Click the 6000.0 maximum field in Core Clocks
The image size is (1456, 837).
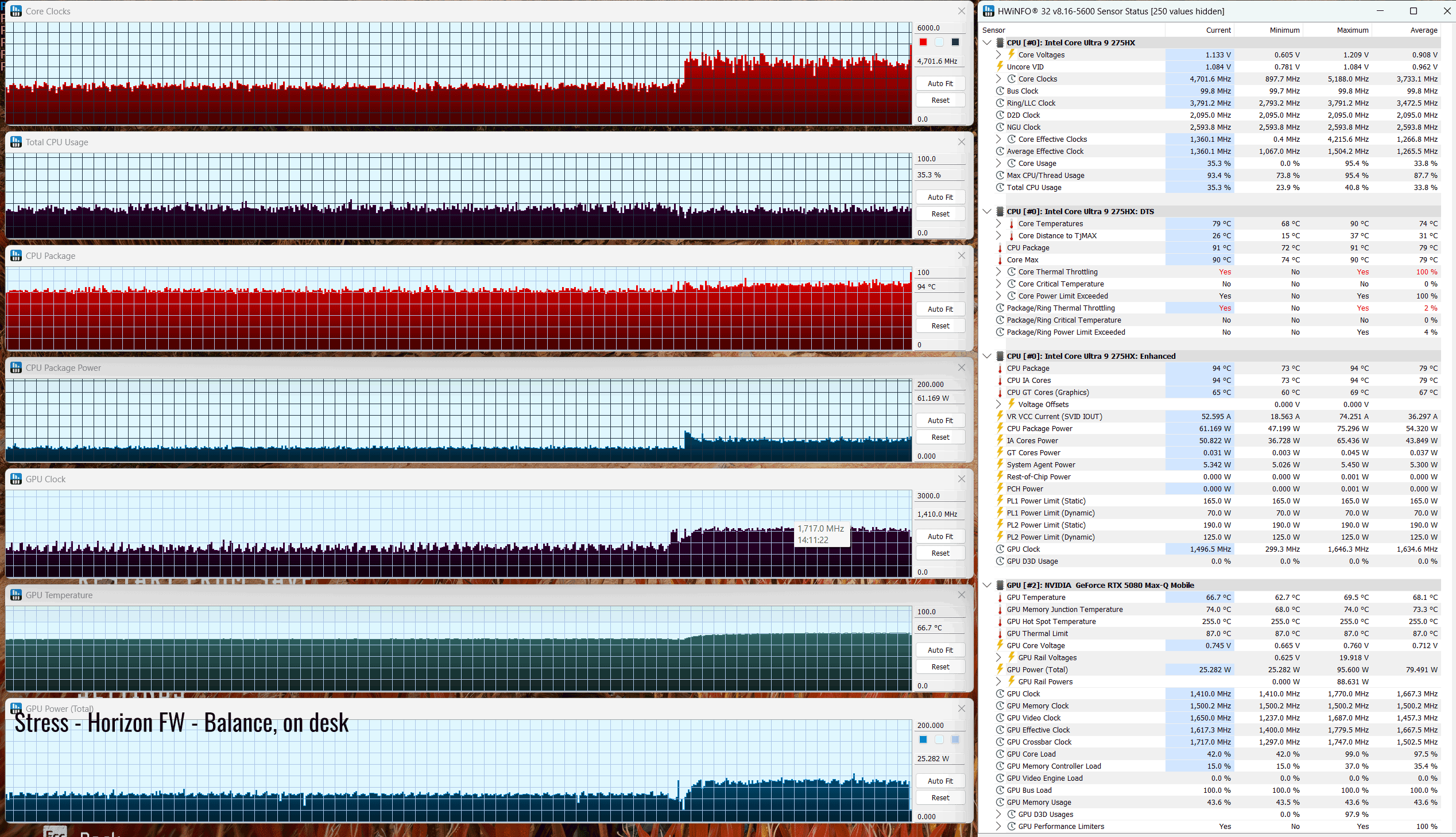pos(940,28)
